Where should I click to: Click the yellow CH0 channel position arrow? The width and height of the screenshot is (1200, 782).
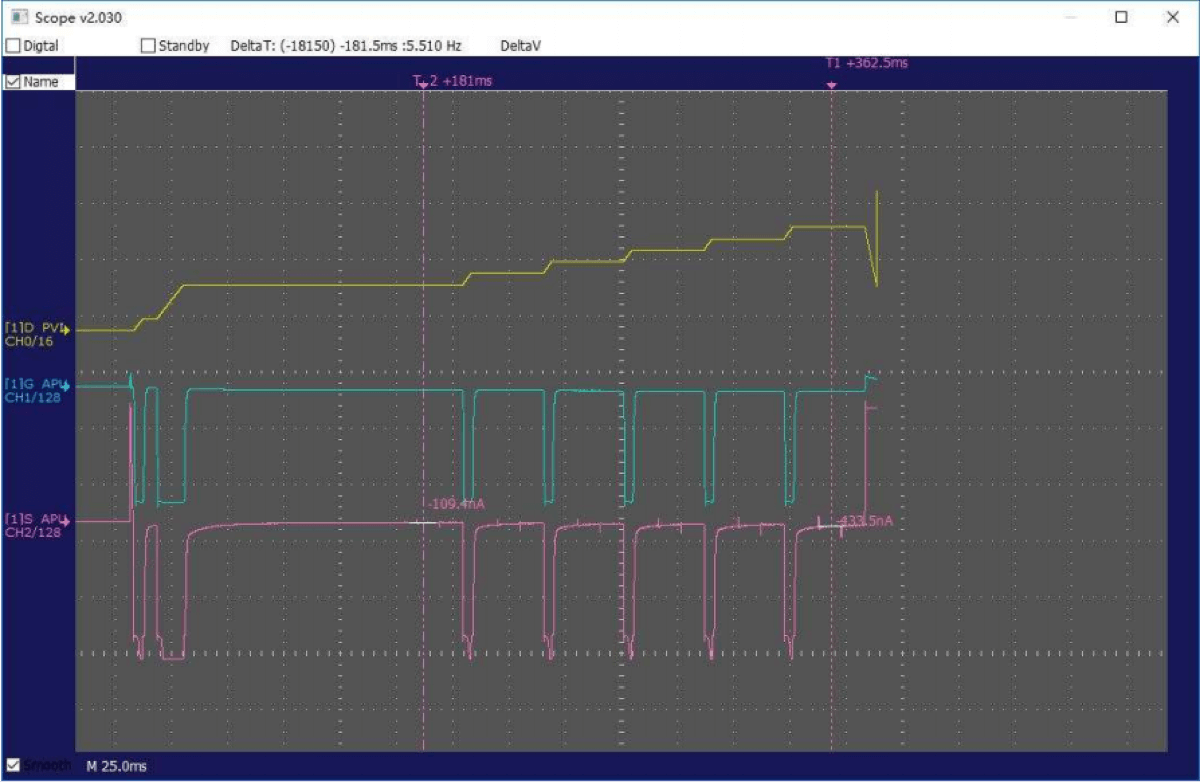[x=68, y=328]
